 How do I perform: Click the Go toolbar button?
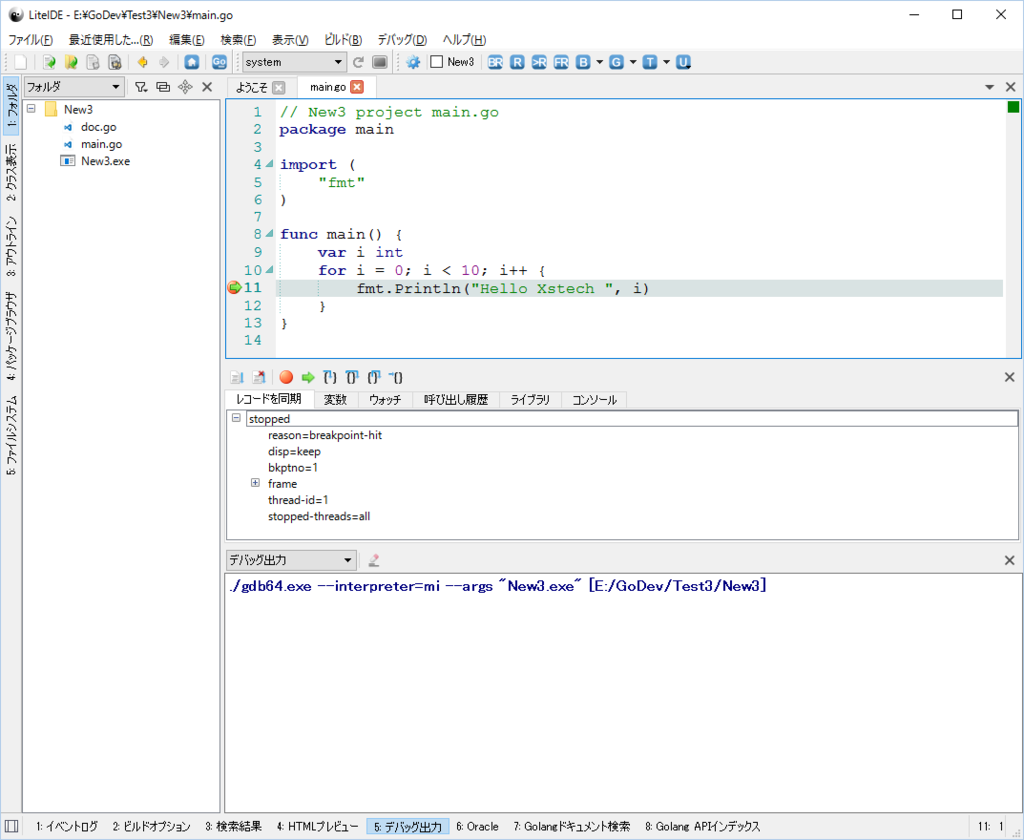(x=219, y=62)
